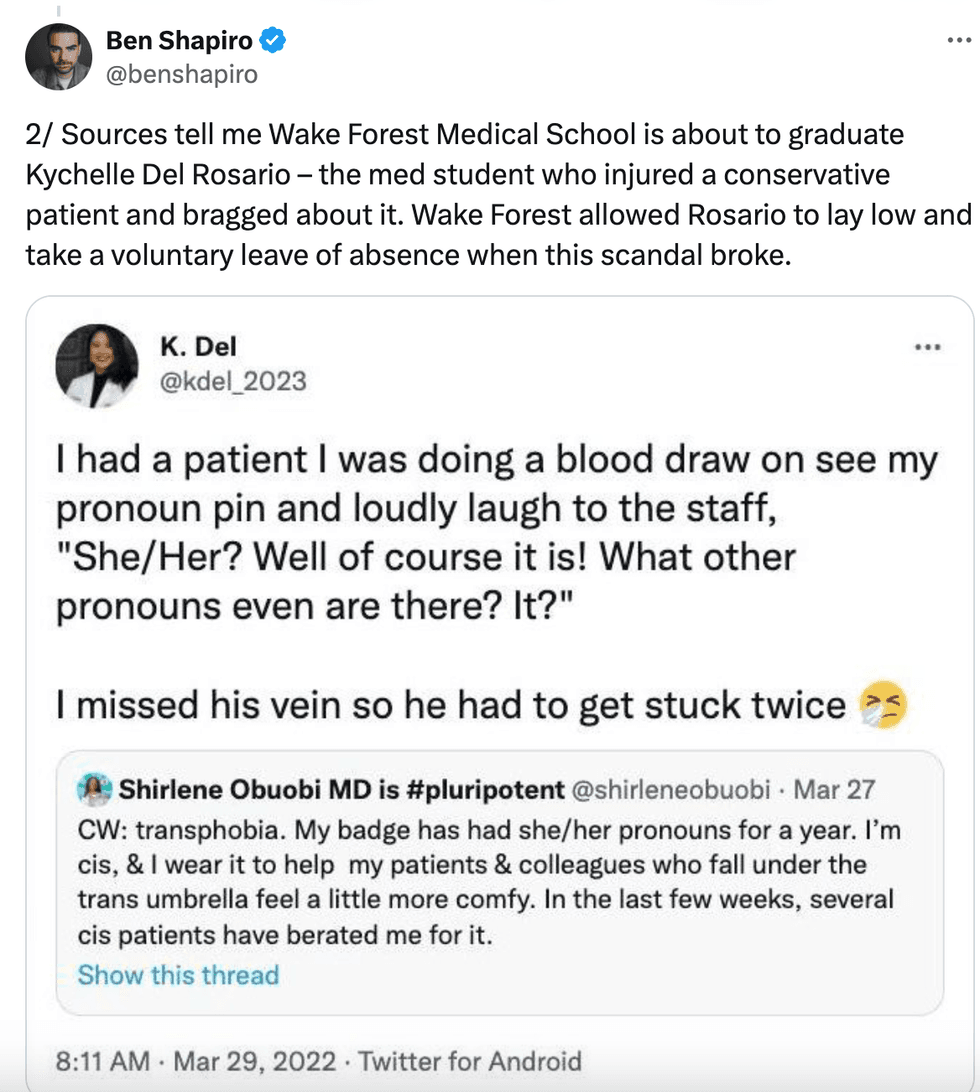The image size is (980, 1092).
Task: Open the quoted tweet's three-dot menu
Action: (x=928, y=347)
